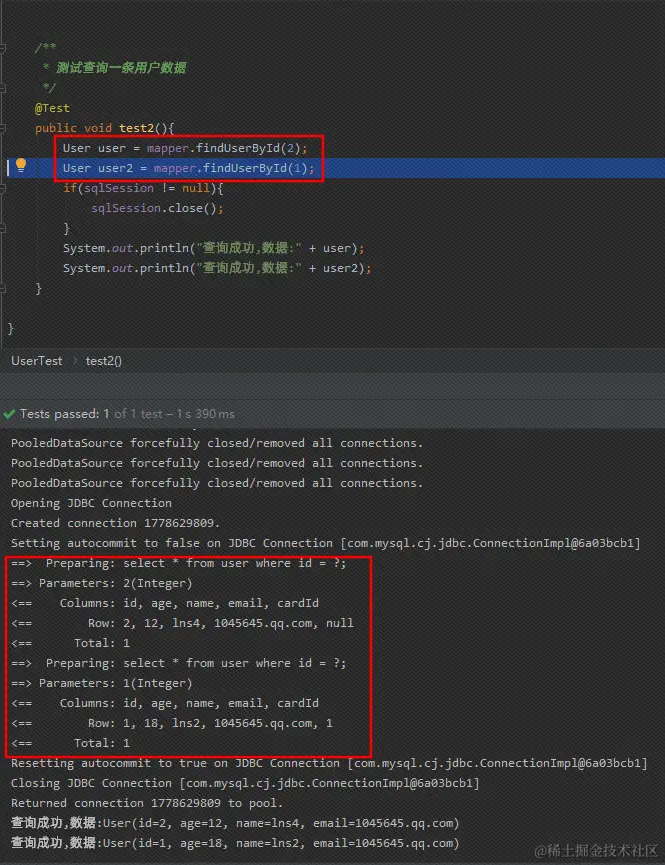
Task: Click the line 'User user = mapper.findUserById(2);'
Action: (185, 148)
